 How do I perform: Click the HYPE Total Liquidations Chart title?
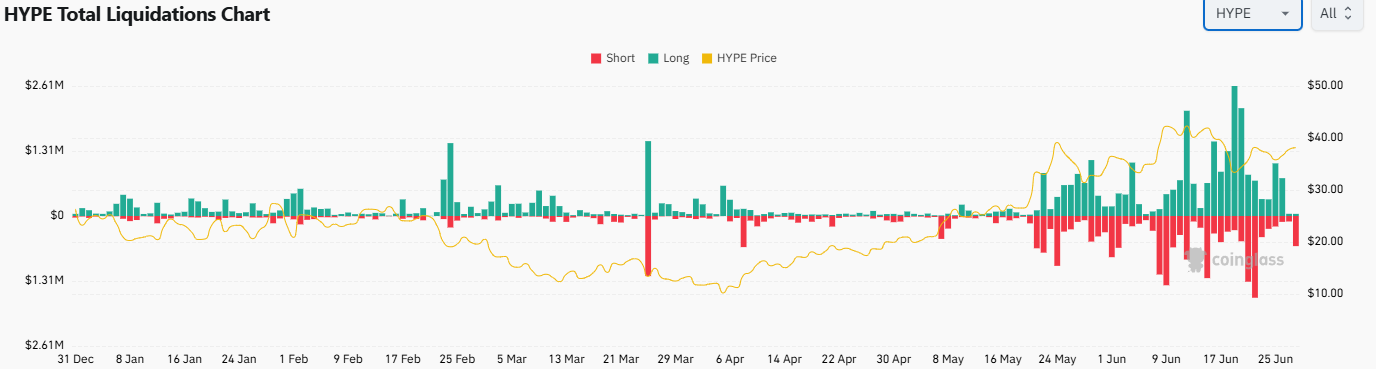[138, 14]
